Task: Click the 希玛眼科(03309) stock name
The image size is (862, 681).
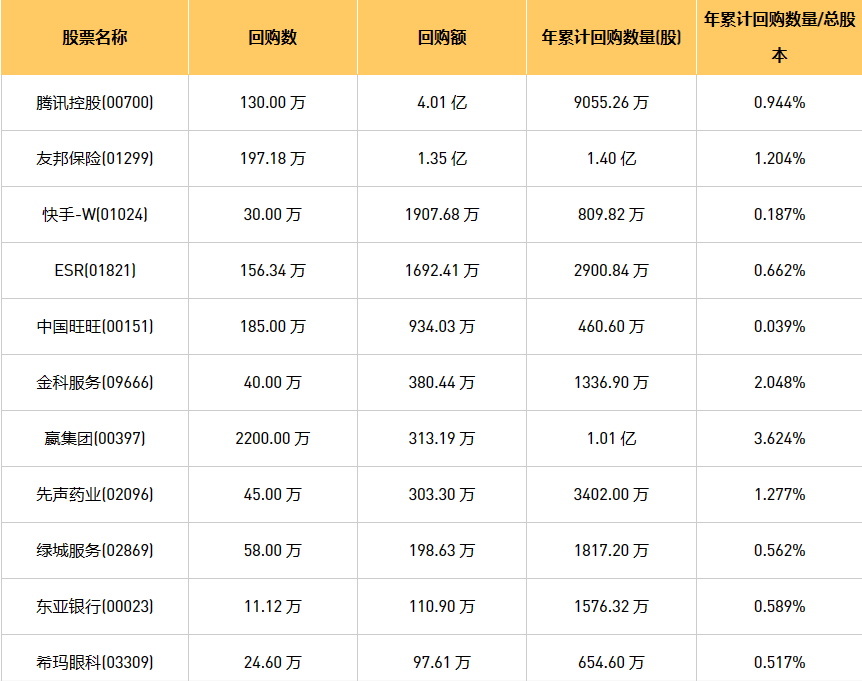Action: click(94, 662)
